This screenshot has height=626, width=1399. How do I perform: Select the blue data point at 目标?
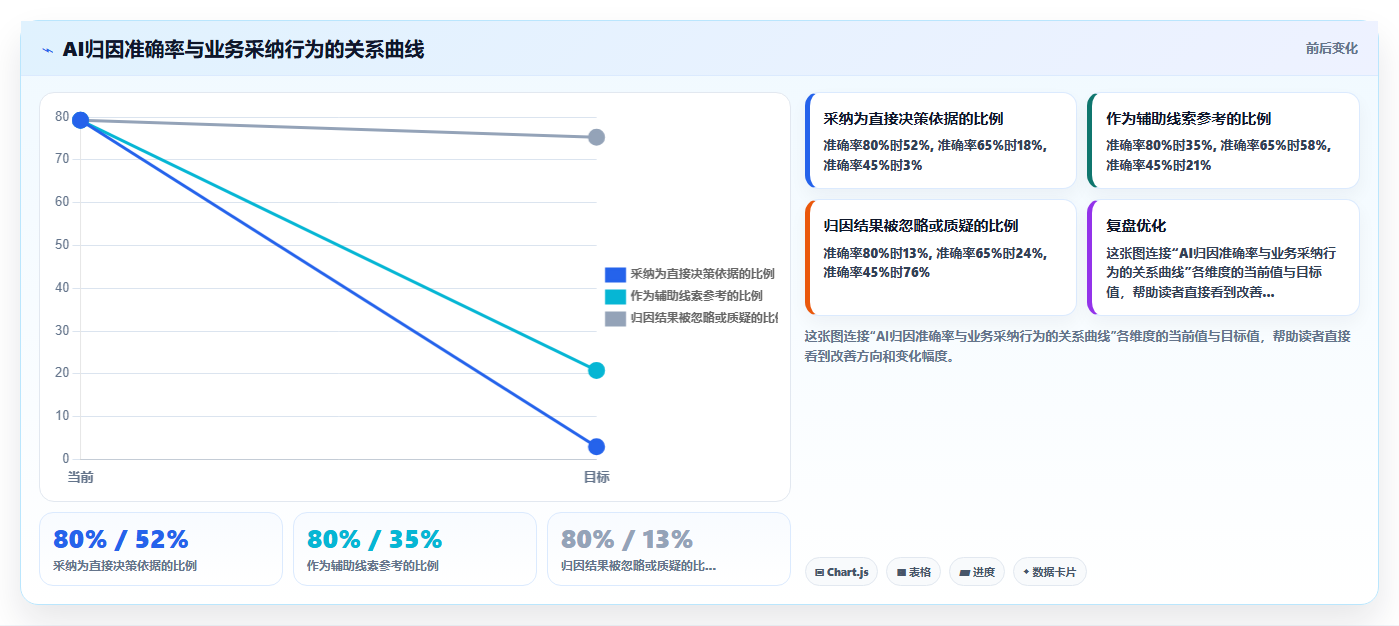click(596, 447)
